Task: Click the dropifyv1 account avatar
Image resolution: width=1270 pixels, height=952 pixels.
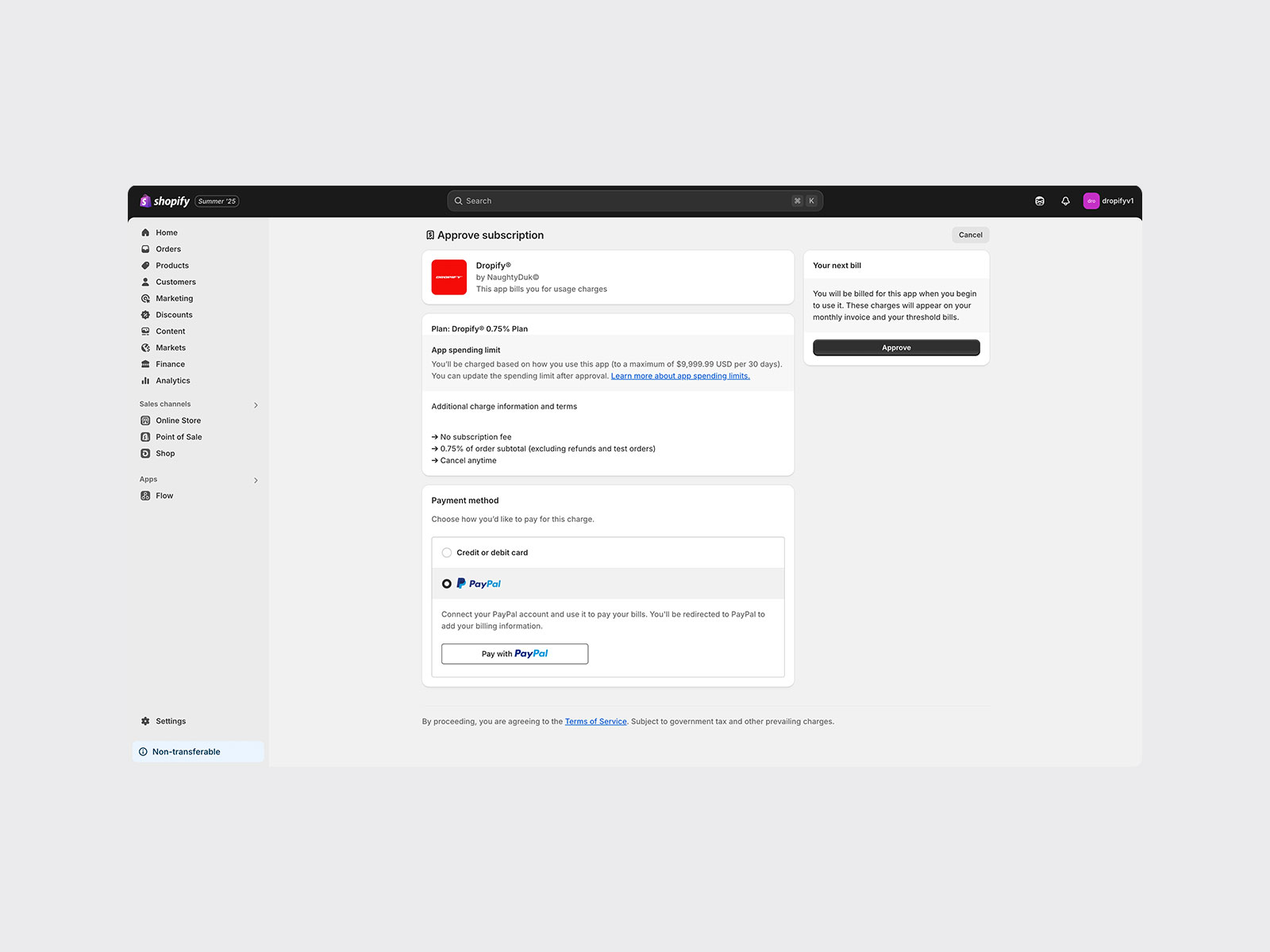Action: pos(1091,201)
